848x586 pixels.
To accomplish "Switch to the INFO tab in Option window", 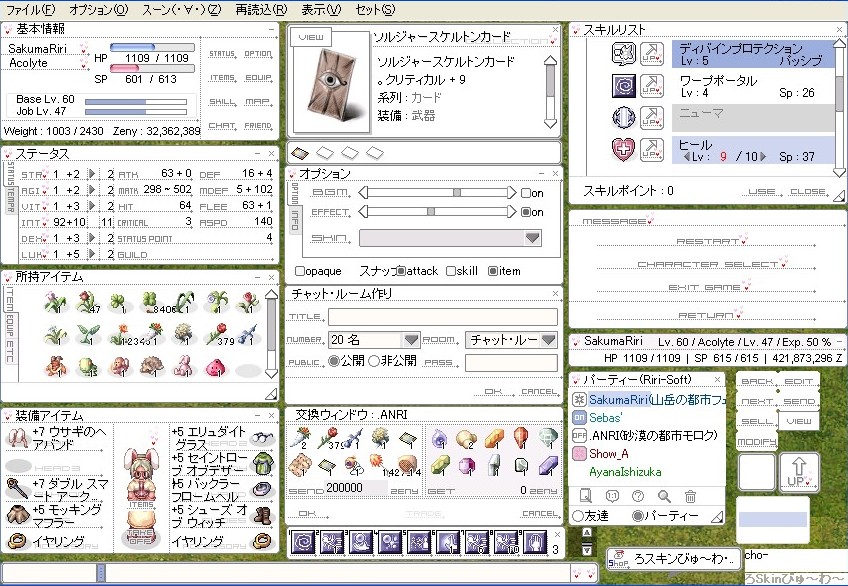I will pyautogui.click(x=295, y=219).
